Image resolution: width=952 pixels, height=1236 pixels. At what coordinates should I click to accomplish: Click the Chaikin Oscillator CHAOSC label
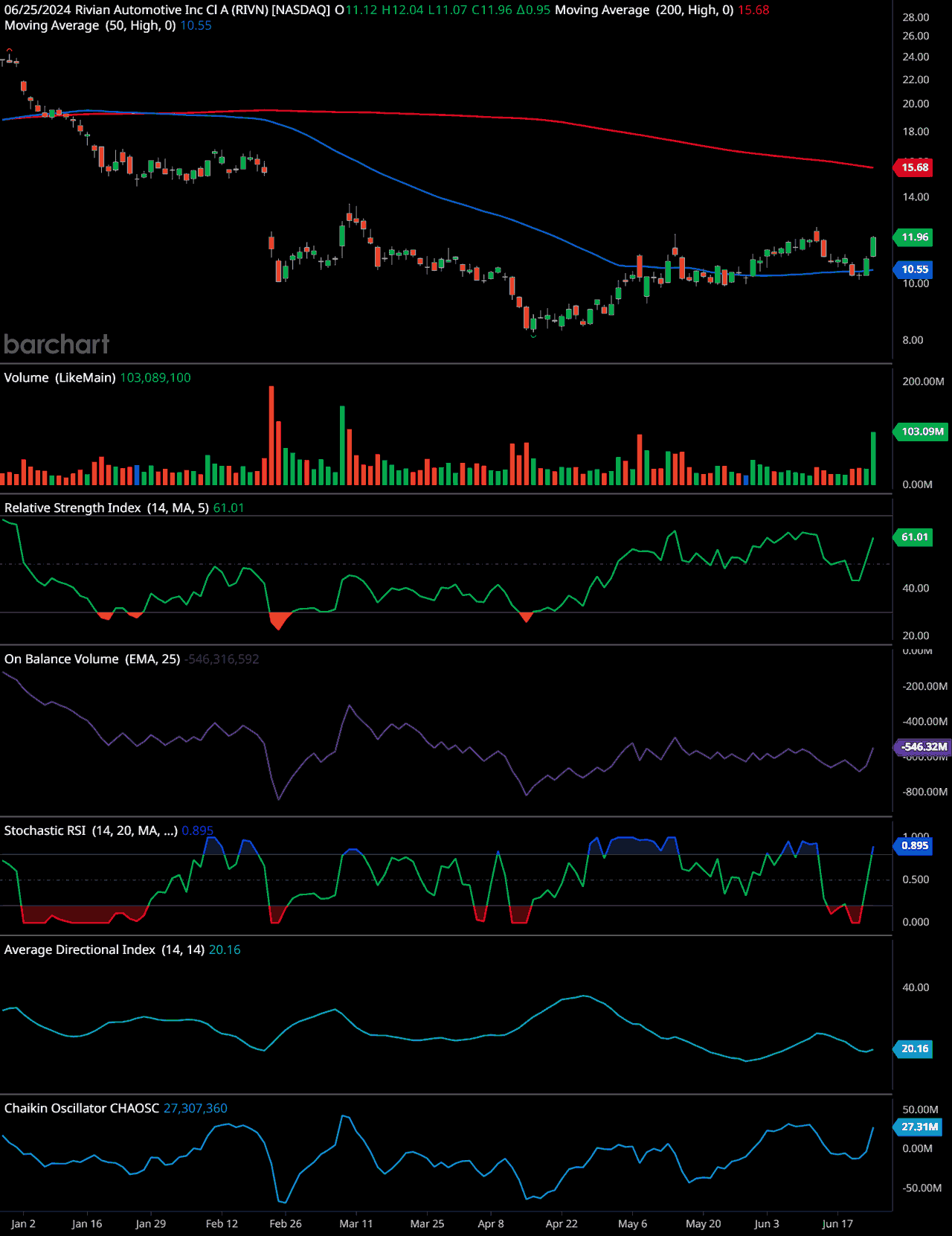pyautogui.click(x=82, y=1109)
